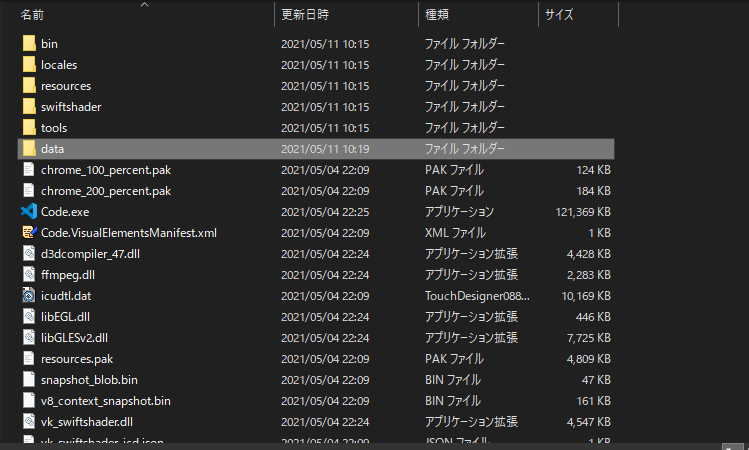Click the 121,369 KB size of Code.exe
The image size is (749, 450).
(x=583, y=212)
